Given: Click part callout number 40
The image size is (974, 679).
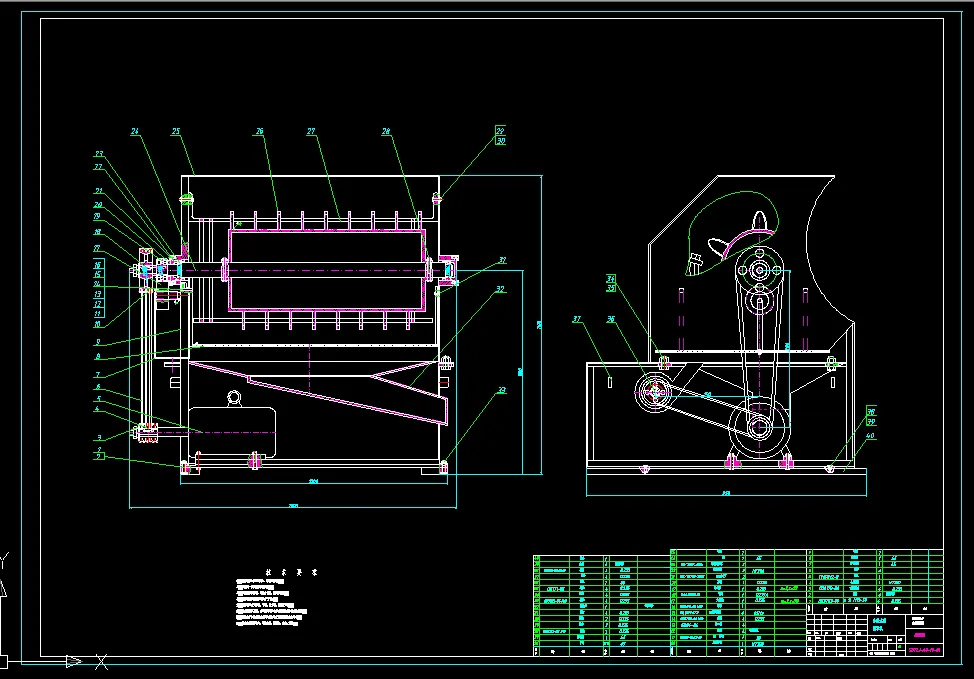Looking at the screenshot, I should tap(870, 435).
